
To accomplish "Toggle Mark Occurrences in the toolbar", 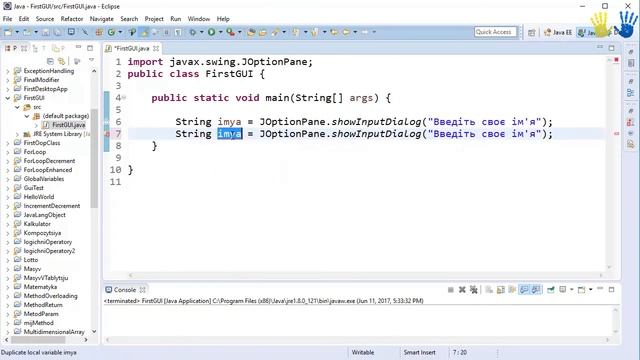I will (144, 32).
